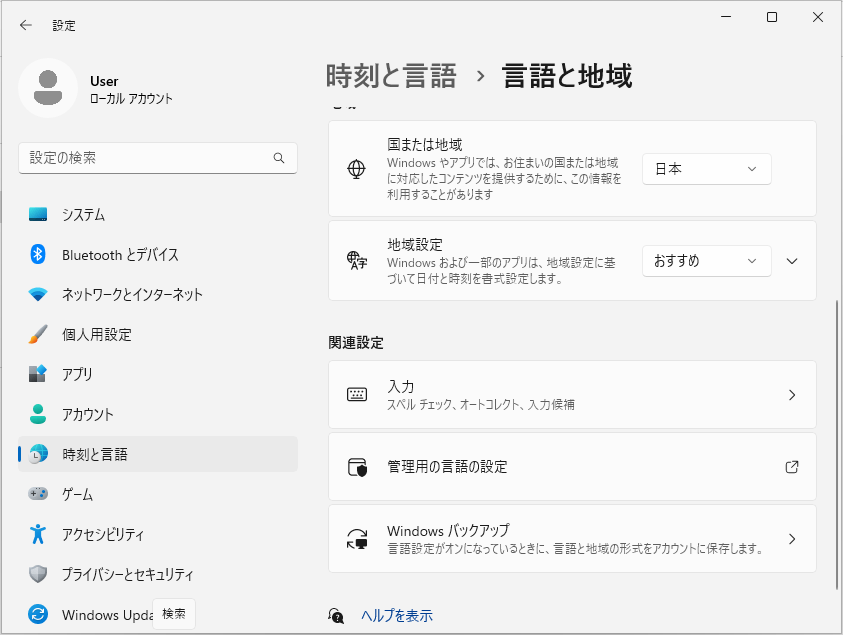The height and width of the screenshot is (635, 843).
Task: Open ゲーム settings category
Action: click(x=158, y=494)
